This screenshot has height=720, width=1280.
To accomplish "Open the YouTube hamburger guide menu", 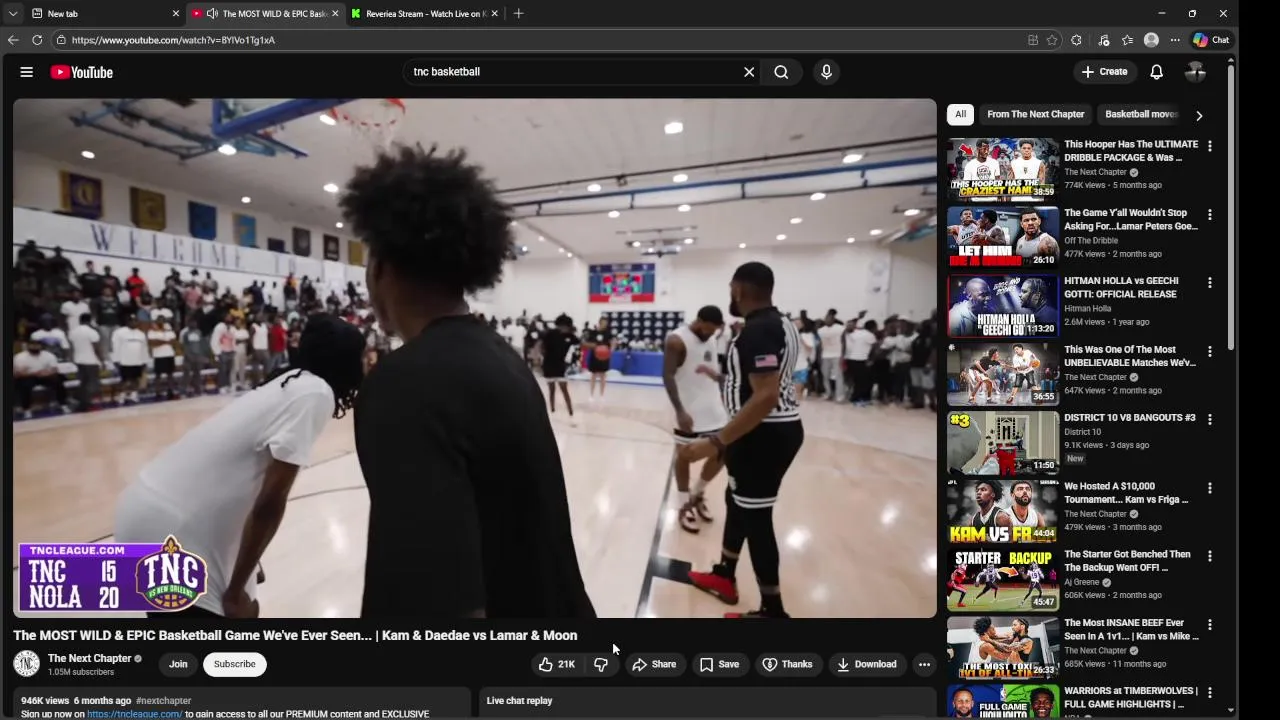I will [x=27, y=72].
